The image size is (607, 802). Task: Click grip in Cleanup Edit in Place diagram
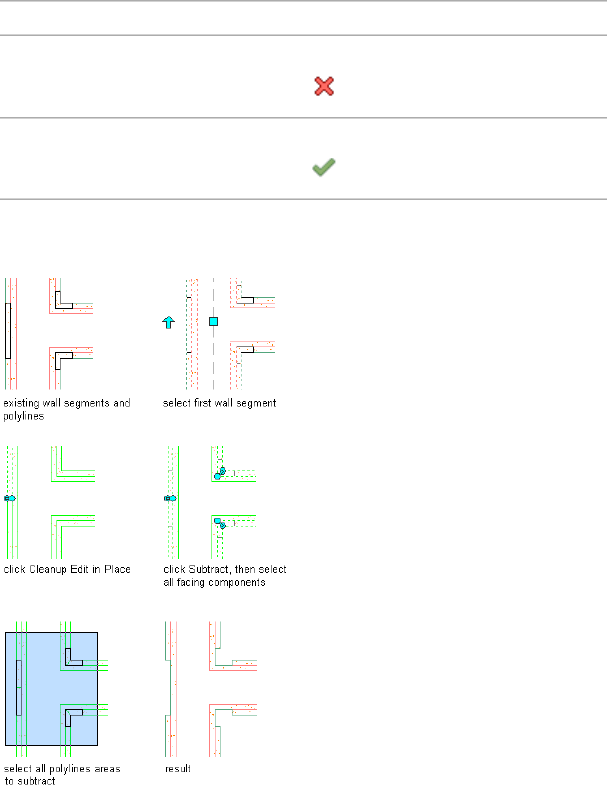tap(9, 497)
